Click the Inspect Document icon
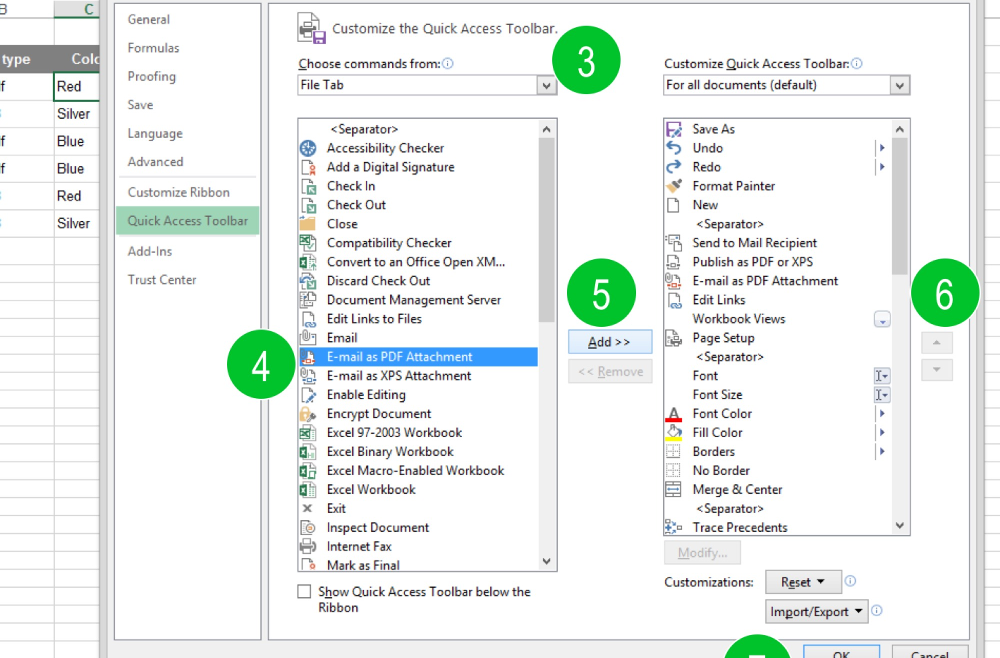The width and height of the screenshot is (1000, 658). pos(308,527)
